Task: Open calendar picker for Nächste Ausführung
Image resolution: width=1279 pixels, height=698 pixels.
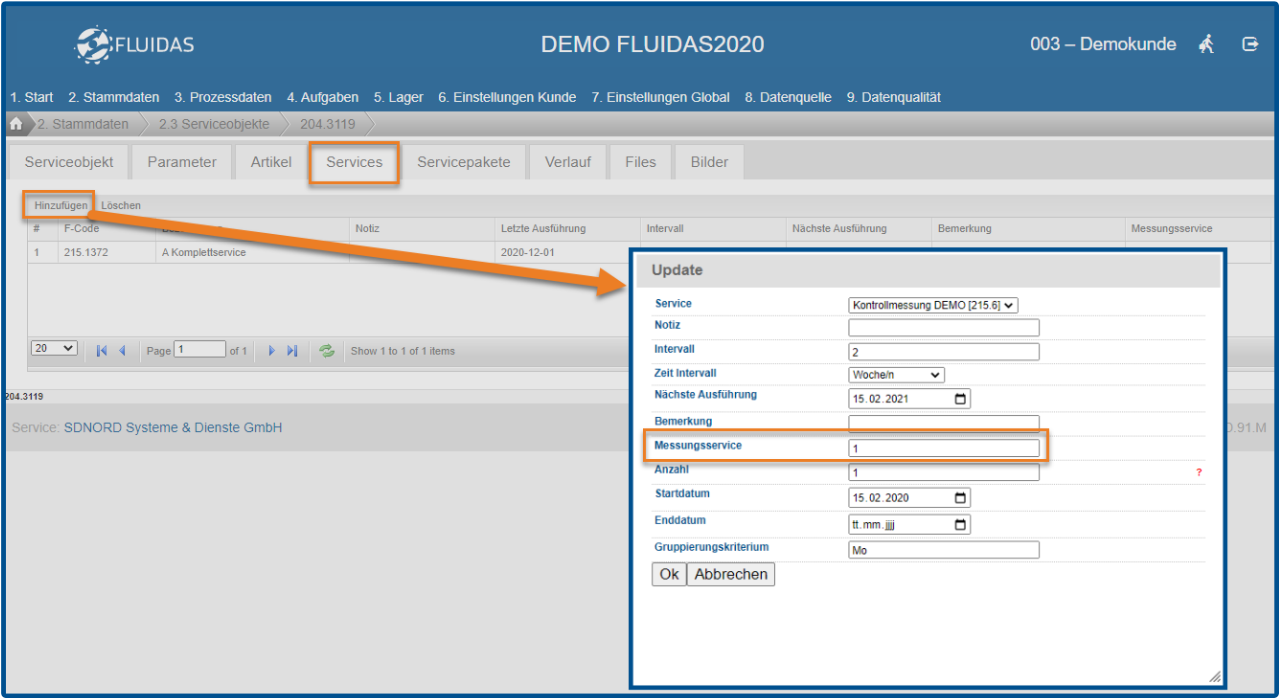Action: pos(961,399)
